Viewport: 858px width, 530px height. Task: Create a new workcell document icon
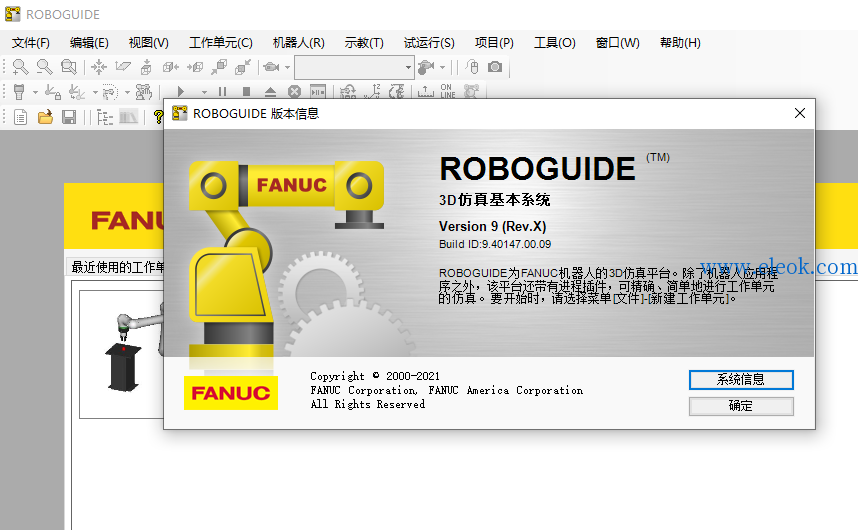[x=20, y=117]
